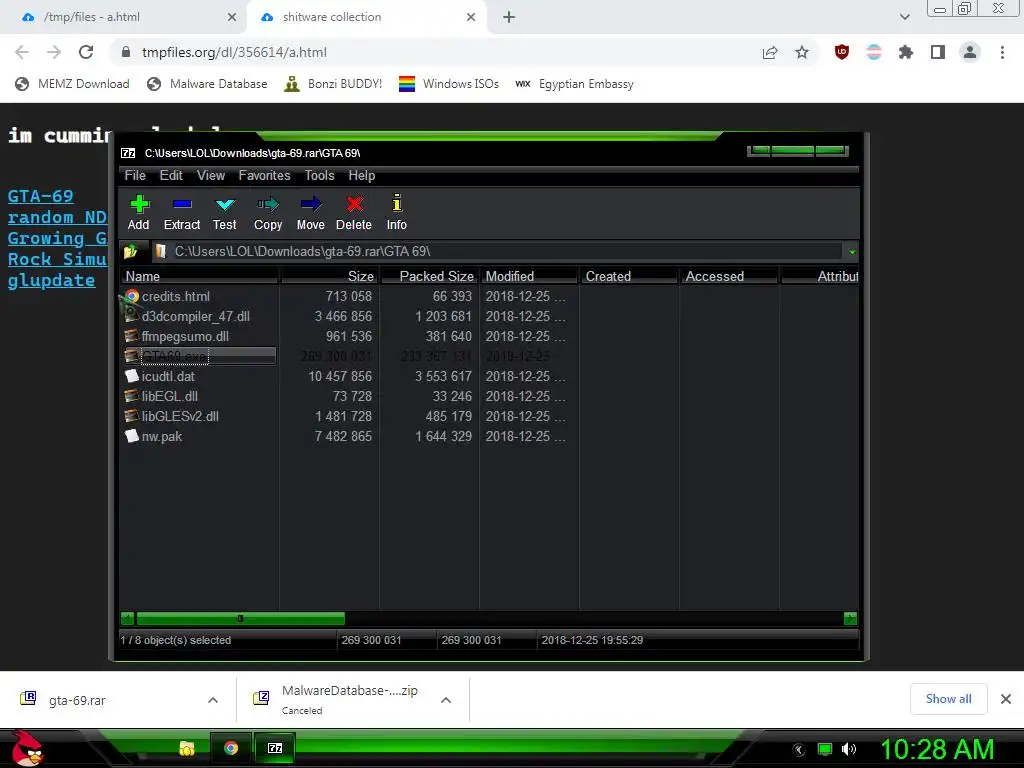The width and height of the screenshot is (1024, 768).
Task: Select credits.html in the file list
Action: pyautogui.click(x=176, y=296)
